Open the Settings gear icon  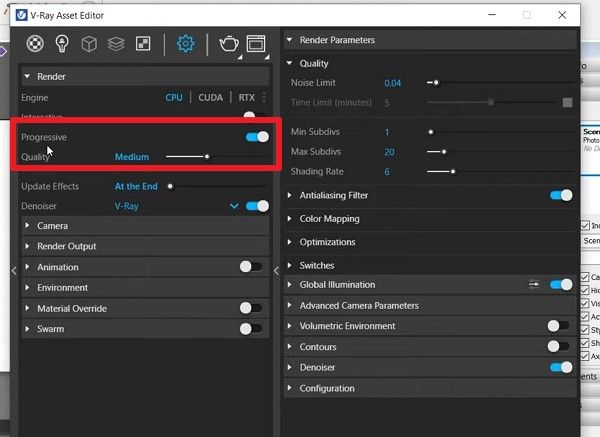tap(186, 44)
